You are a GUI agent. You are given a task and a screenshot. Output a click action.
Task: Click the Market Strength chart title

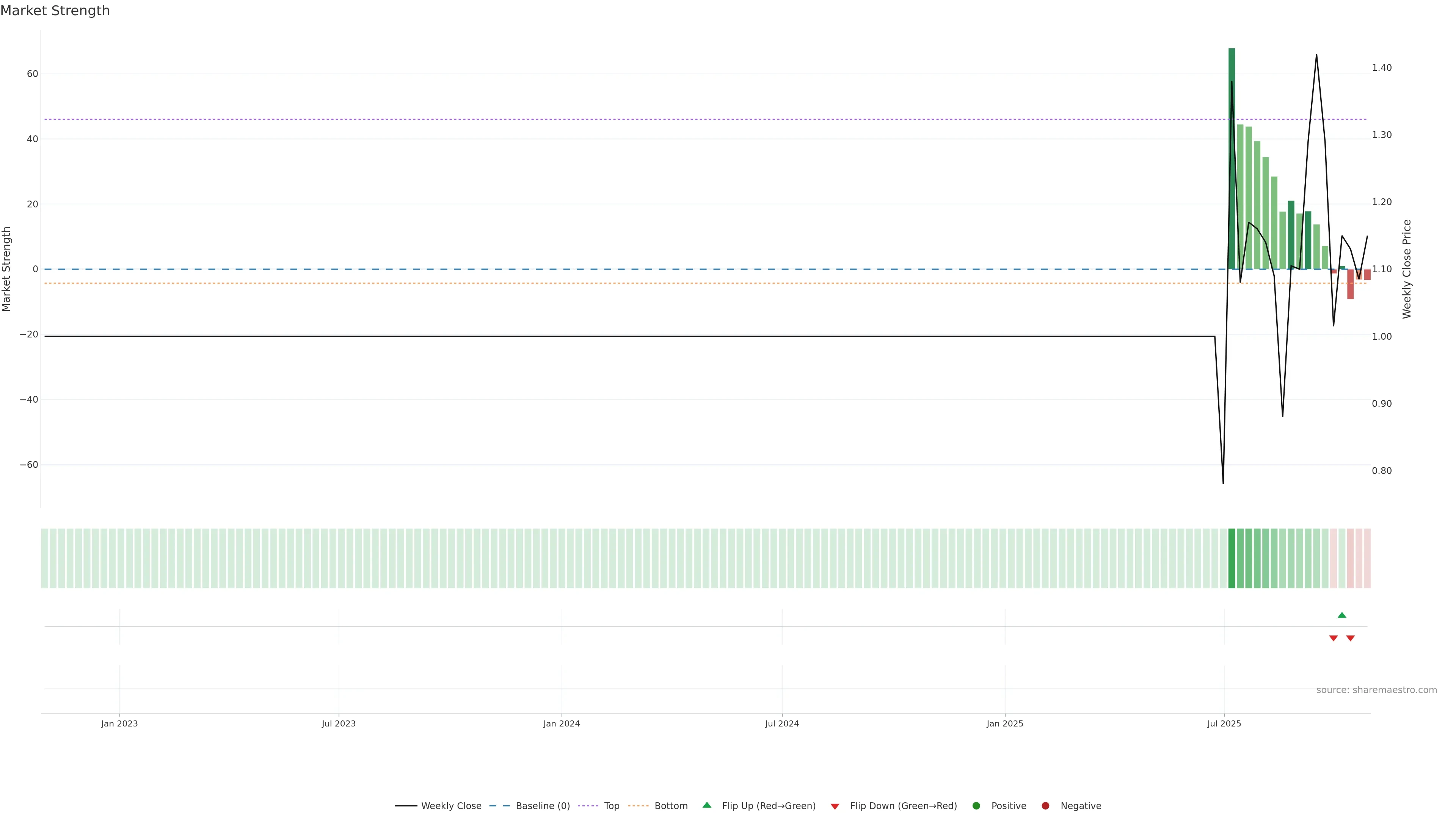(x=55, y=11)
